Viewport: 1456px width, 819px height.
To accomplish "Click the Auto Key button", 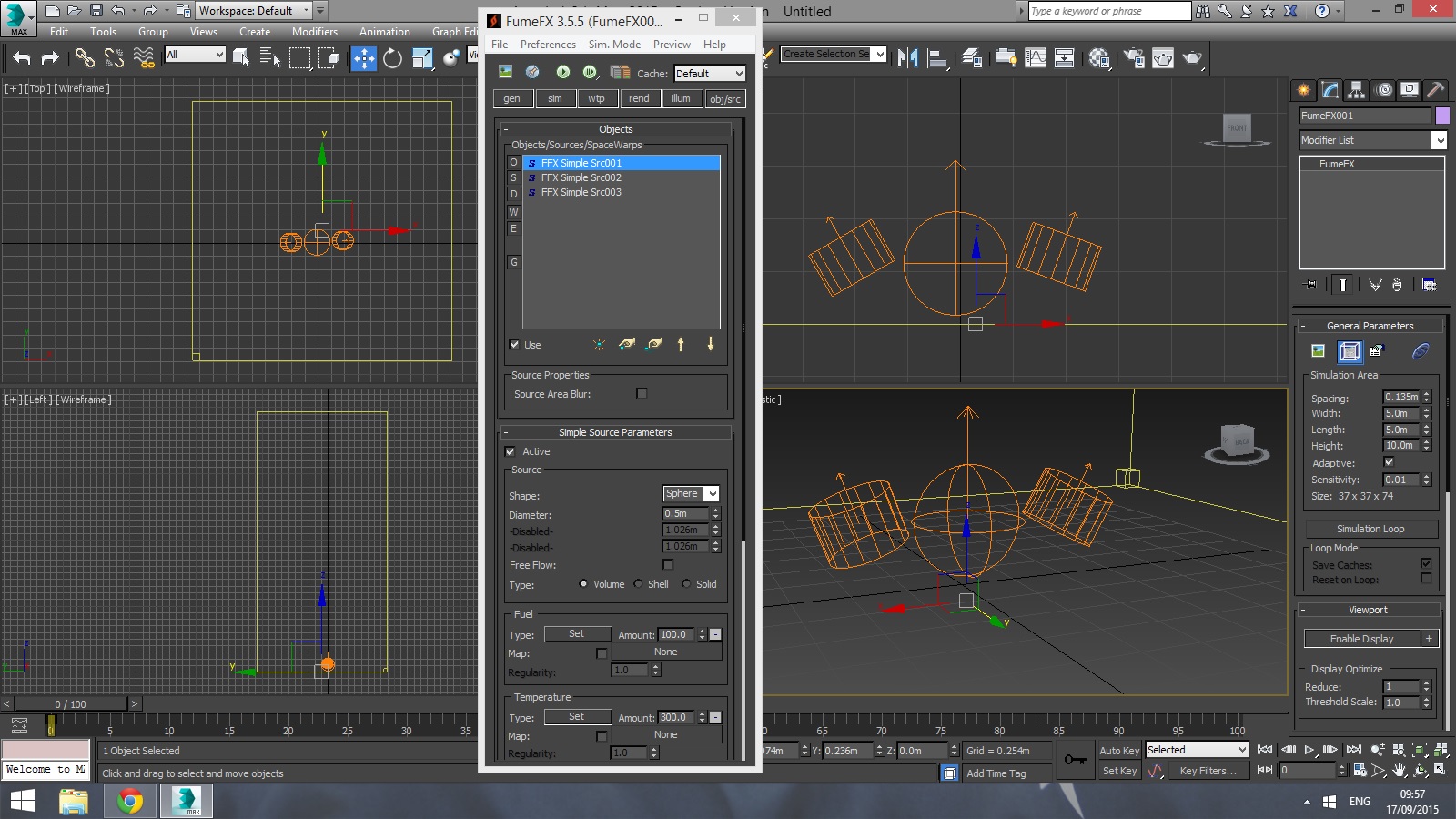I will 1118,751.
